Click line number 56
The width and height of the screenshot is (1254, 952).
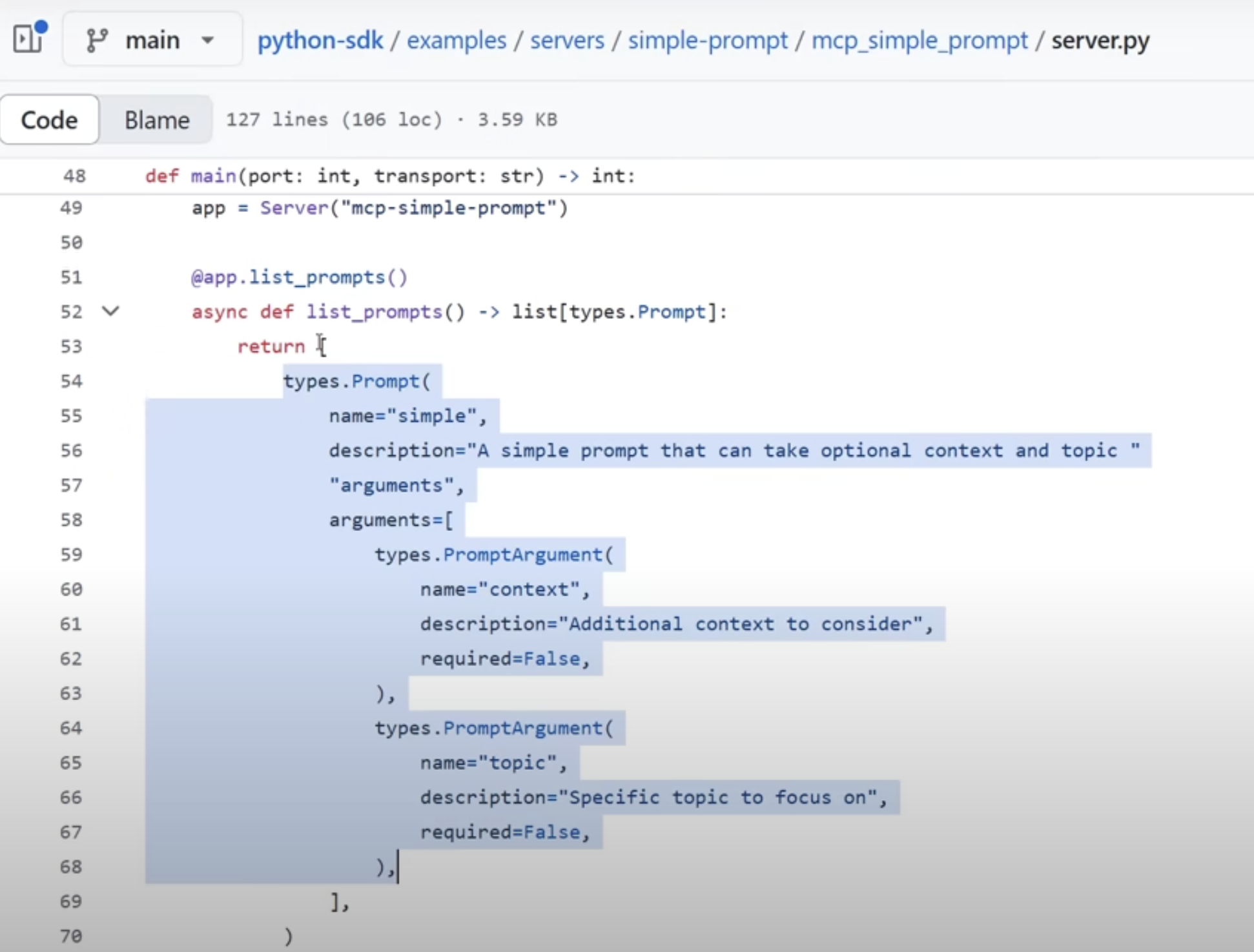point(71,450)
